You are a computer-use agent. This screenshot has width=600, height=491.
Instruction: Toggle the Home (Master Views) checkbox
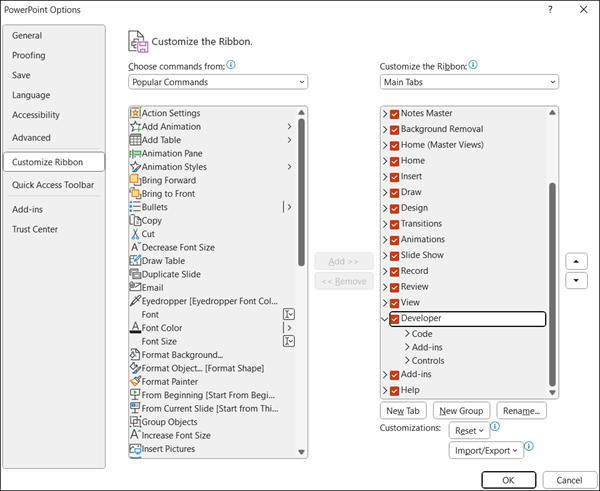coord(395,145)
